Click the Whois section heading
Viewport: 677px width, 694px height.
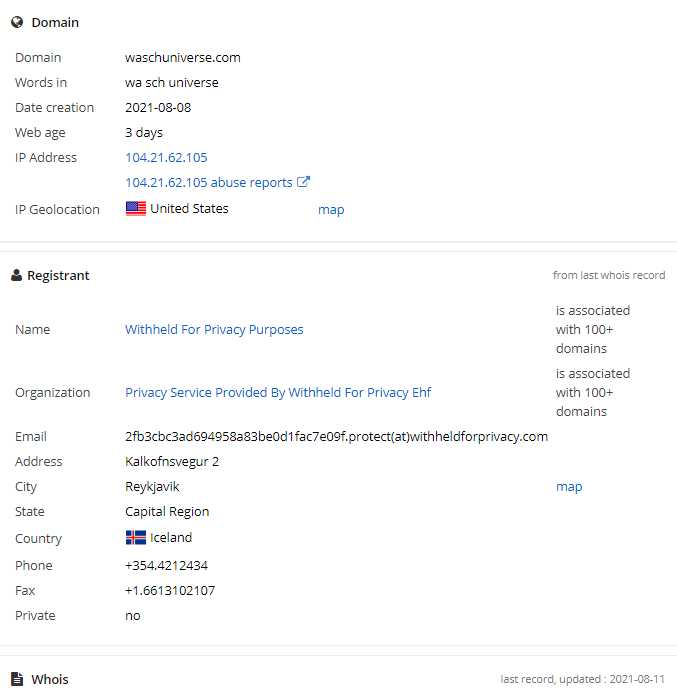50,679
